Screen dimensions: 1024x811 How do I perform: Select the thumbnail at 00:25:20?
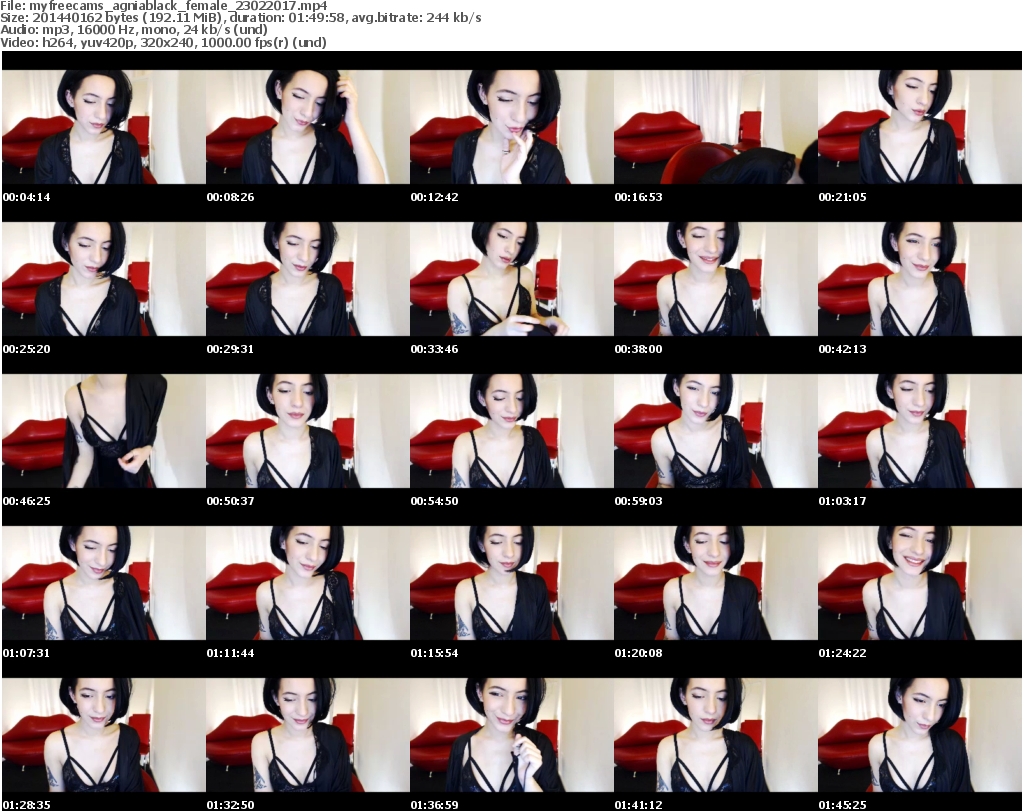coord(104,279)
